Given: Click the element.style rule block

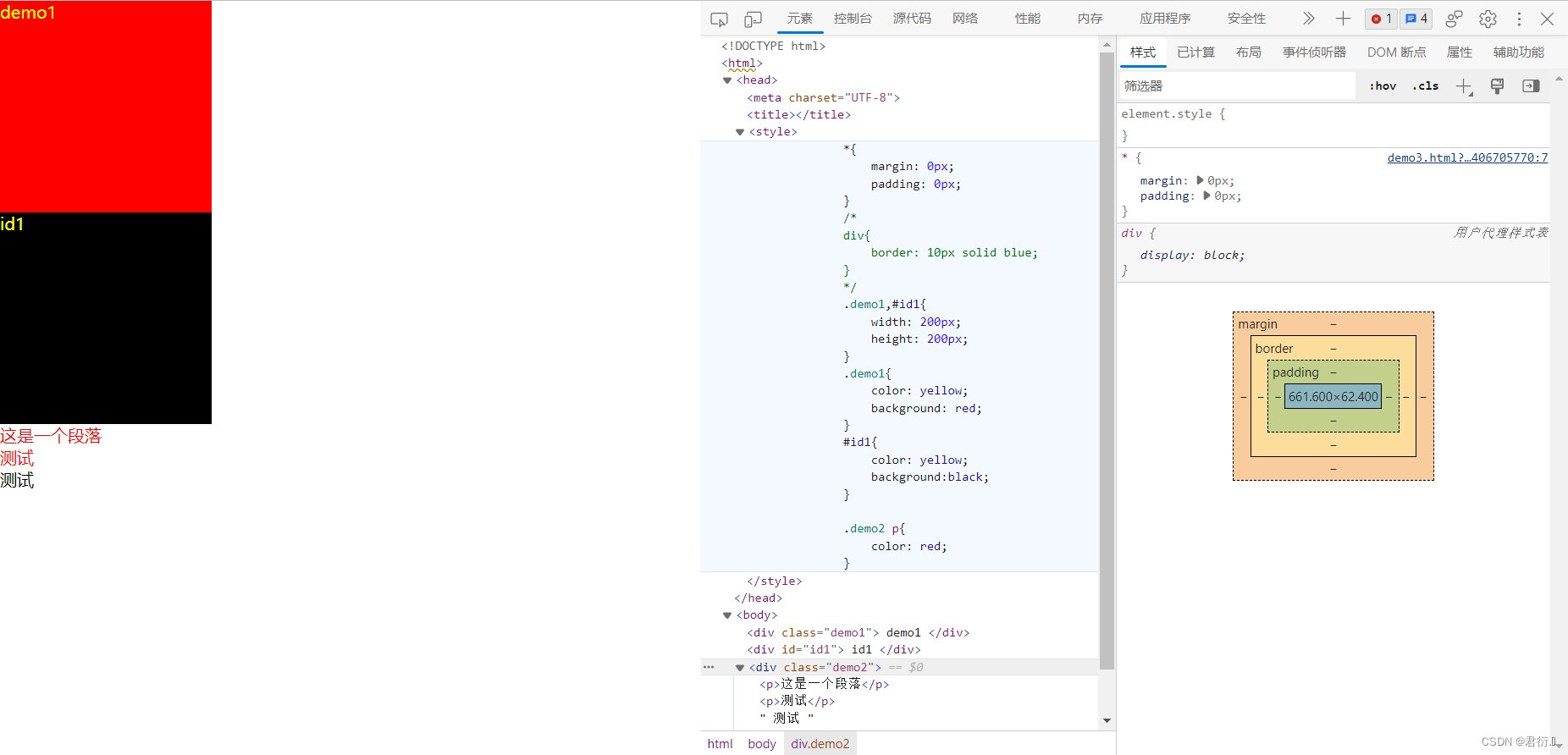Looking at the screenshot, I should (1333, 124).
